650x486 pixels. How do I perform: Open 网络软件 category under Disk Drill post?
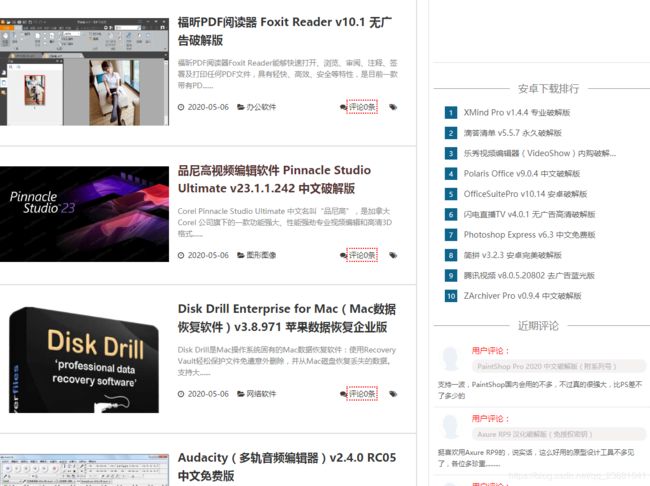(261, 394)
